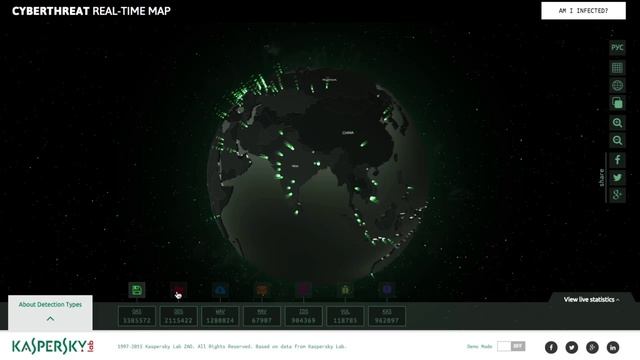
Task: Toggle the purple detection type icon
Action: point(387,290)
